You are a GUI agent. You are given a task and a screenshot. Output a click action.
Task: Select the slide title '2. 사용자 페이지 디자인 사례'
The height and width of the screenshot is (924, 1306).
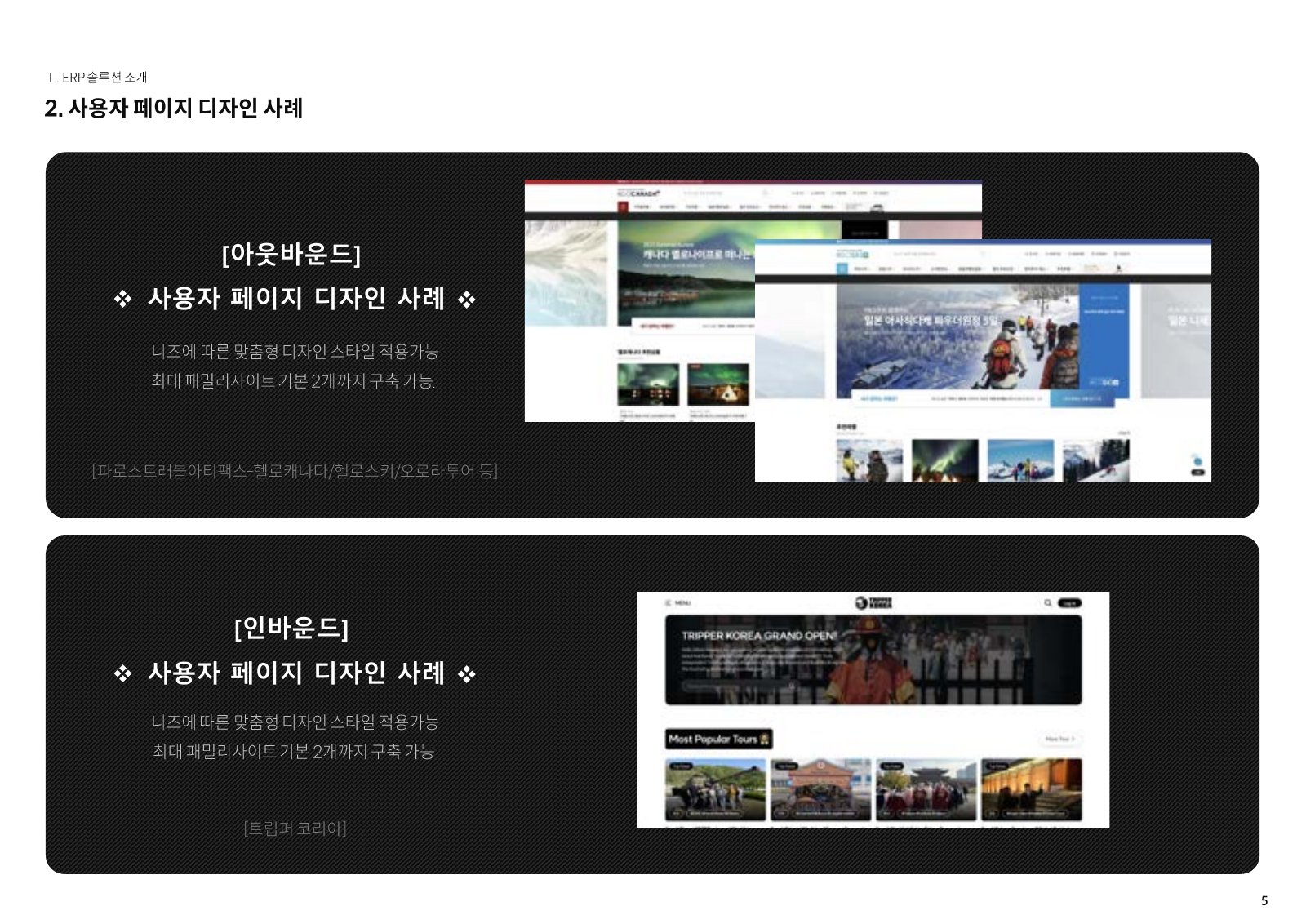point(174,108)
